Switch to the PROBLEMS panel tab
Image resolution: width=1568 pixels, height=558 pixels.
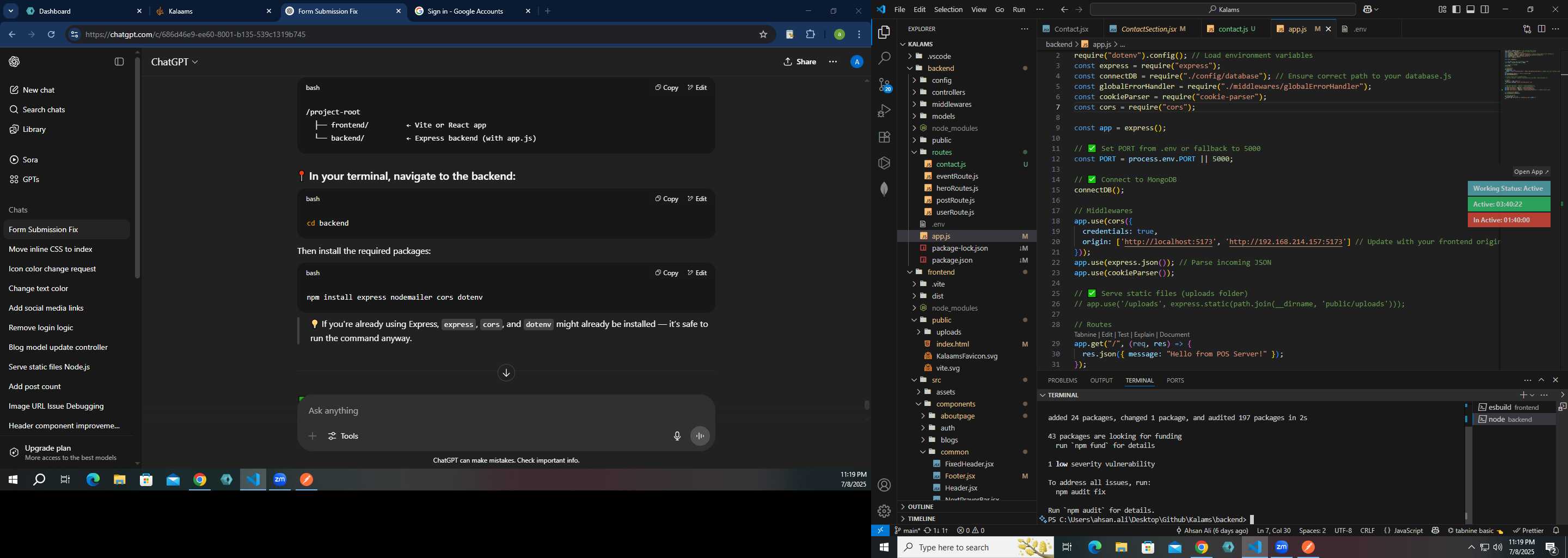click(1062, 380)
